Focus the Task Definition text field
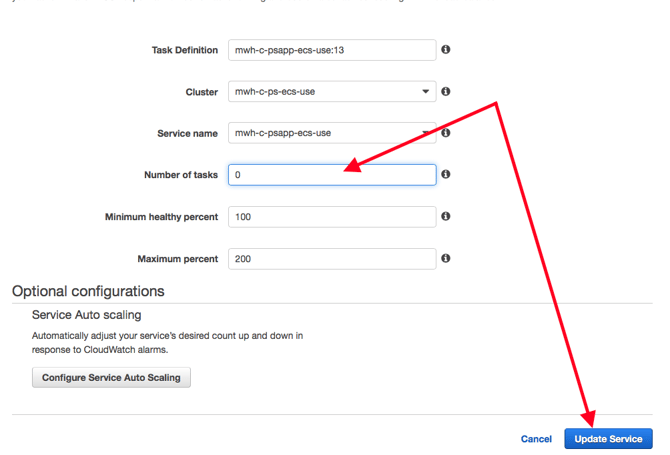670x455 pixels. click(331, 50)
